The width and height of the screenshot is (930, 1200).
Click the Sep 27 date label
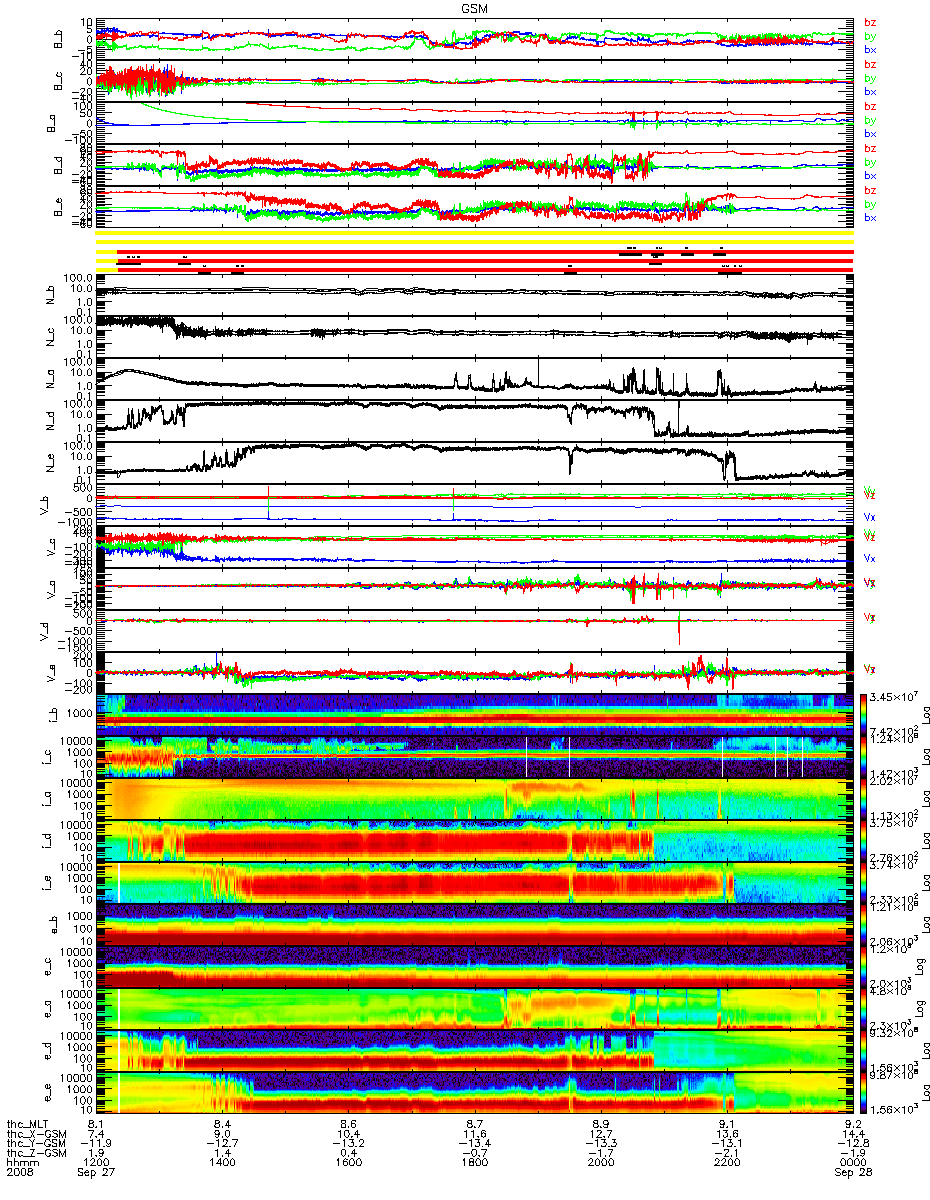point(95,1174)
